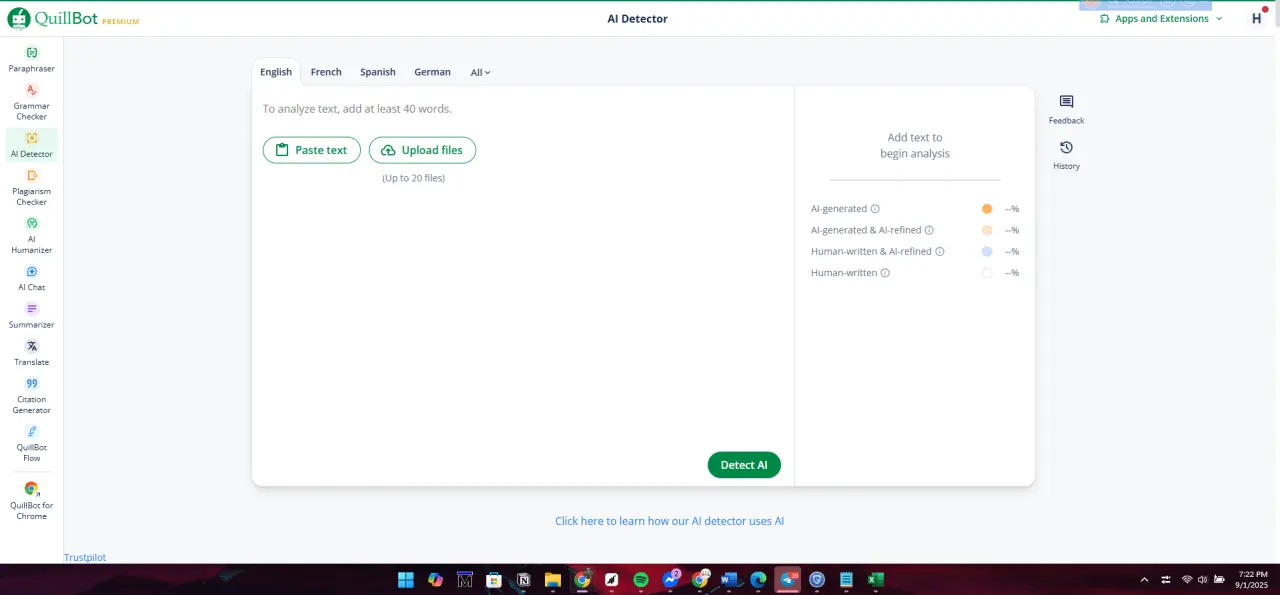The width and height of the screenshot is (1280, 595).
Task: Open the History panel
Action: (1066, 155)
